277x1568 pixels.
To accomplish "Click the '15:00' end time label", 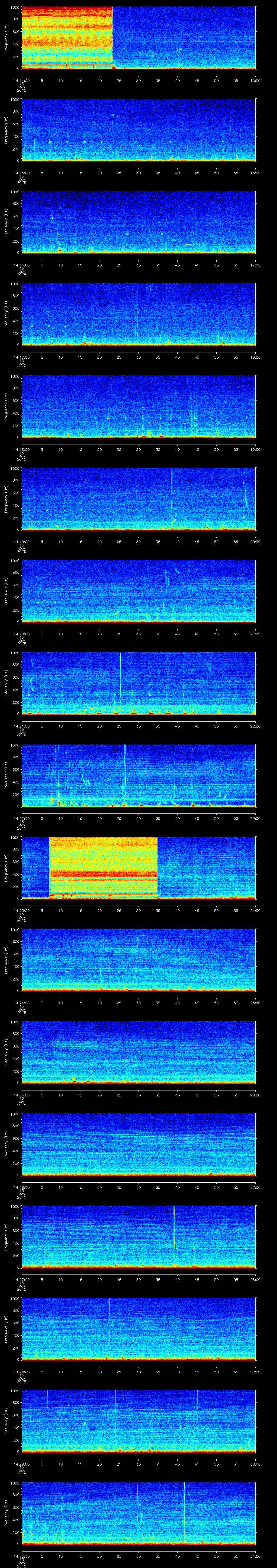I will pos(255,80).
